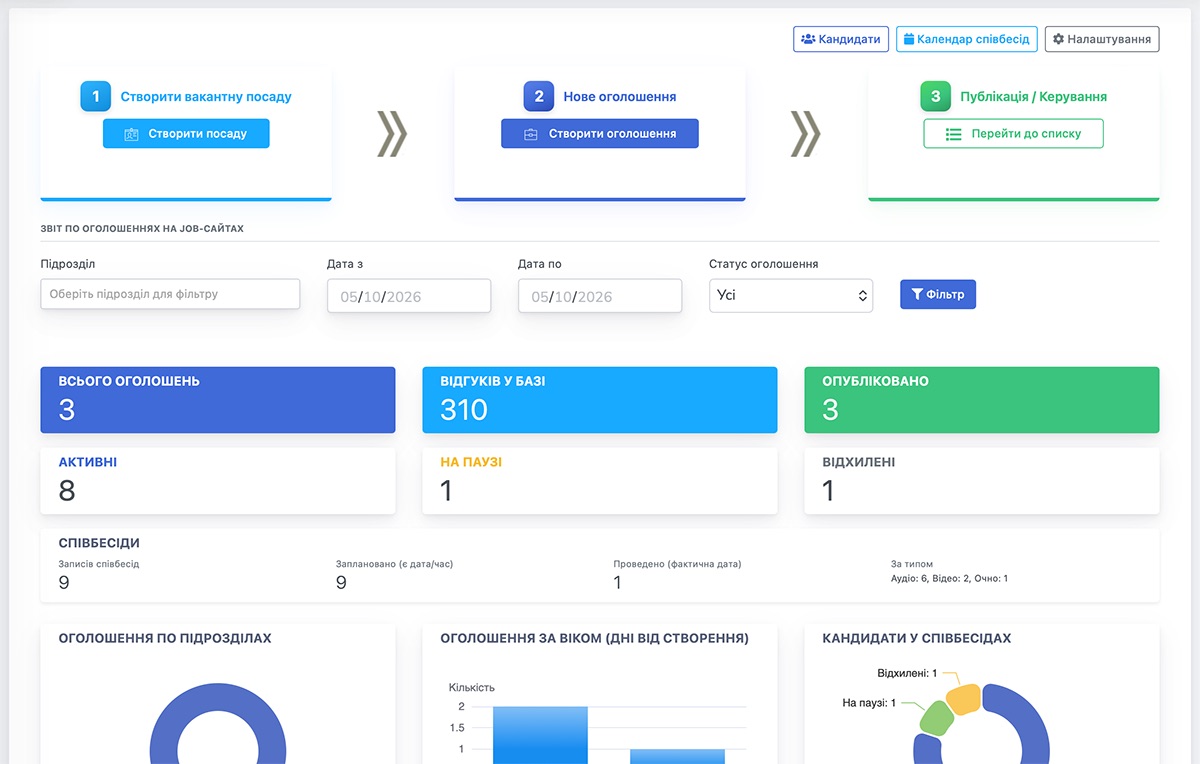
Task: Click the Опубліковано card
Action: 982,400
